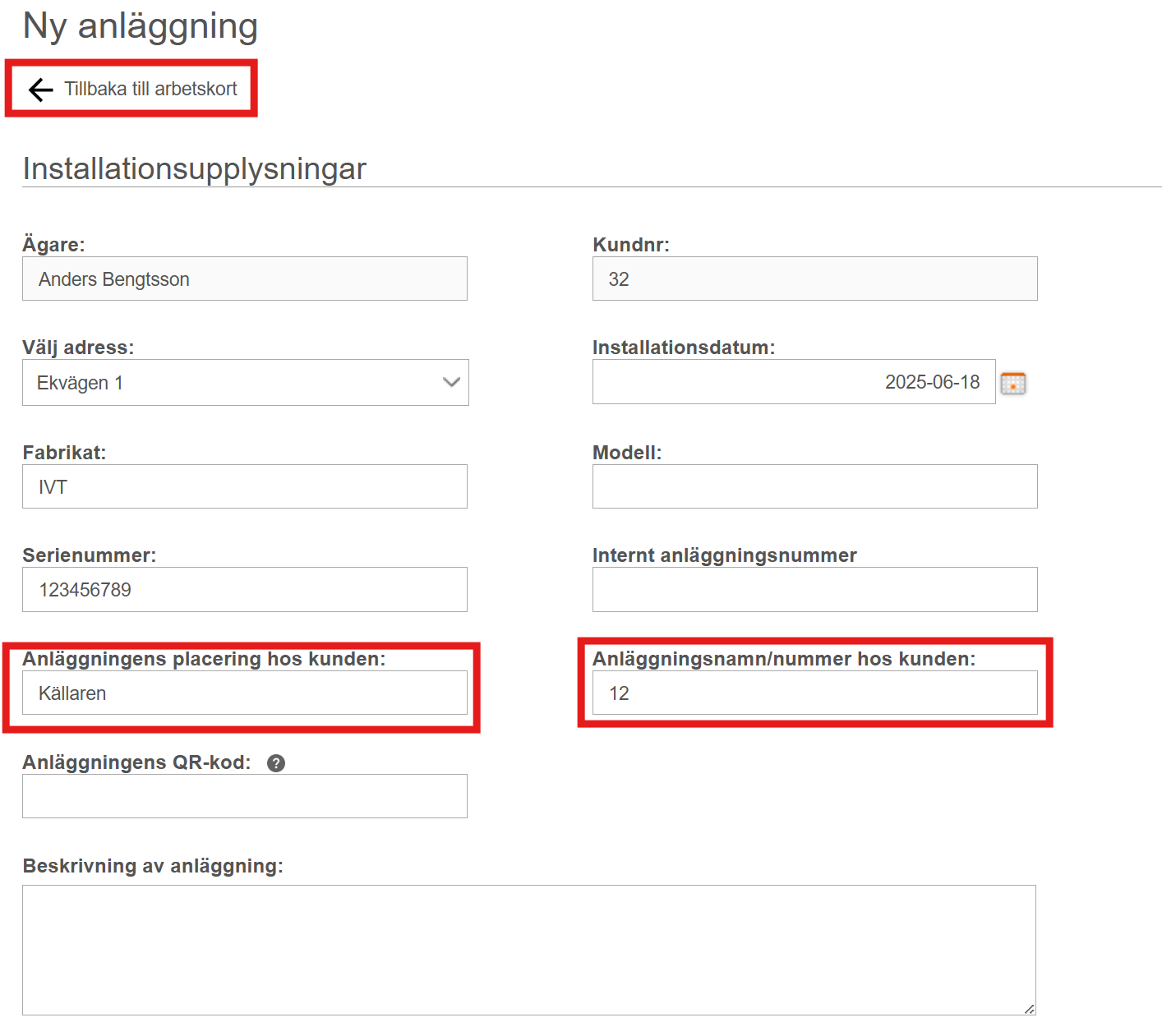Image resolution: width=1162 pixels, height=1036 pixels.
Task: Click the Ägare field with Anders Bengtsson
Action: point(245,279)
